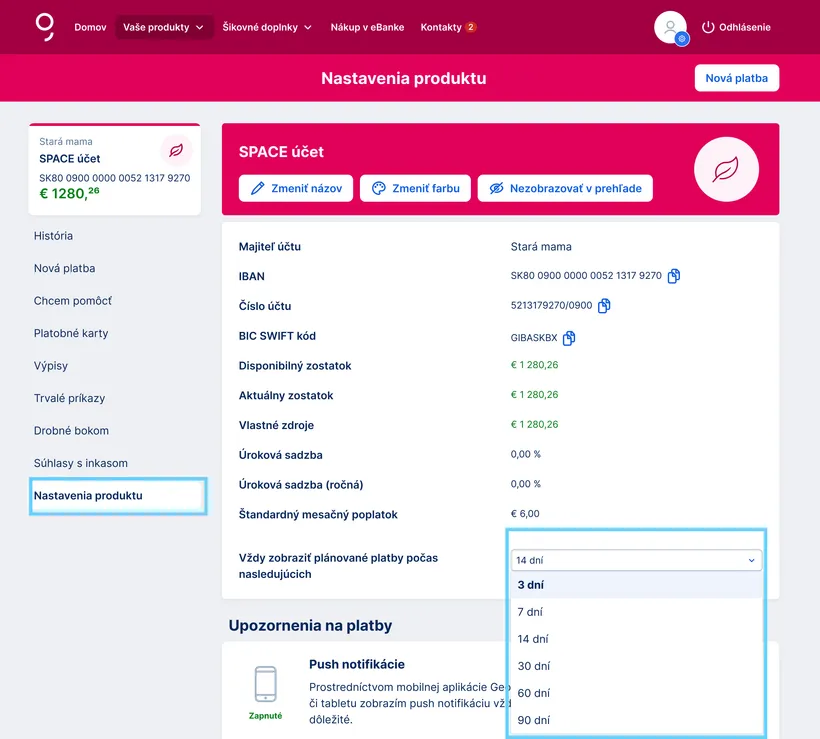Click the bank logo in the header
Screen dimensions: 820x739
click(44, 27)
